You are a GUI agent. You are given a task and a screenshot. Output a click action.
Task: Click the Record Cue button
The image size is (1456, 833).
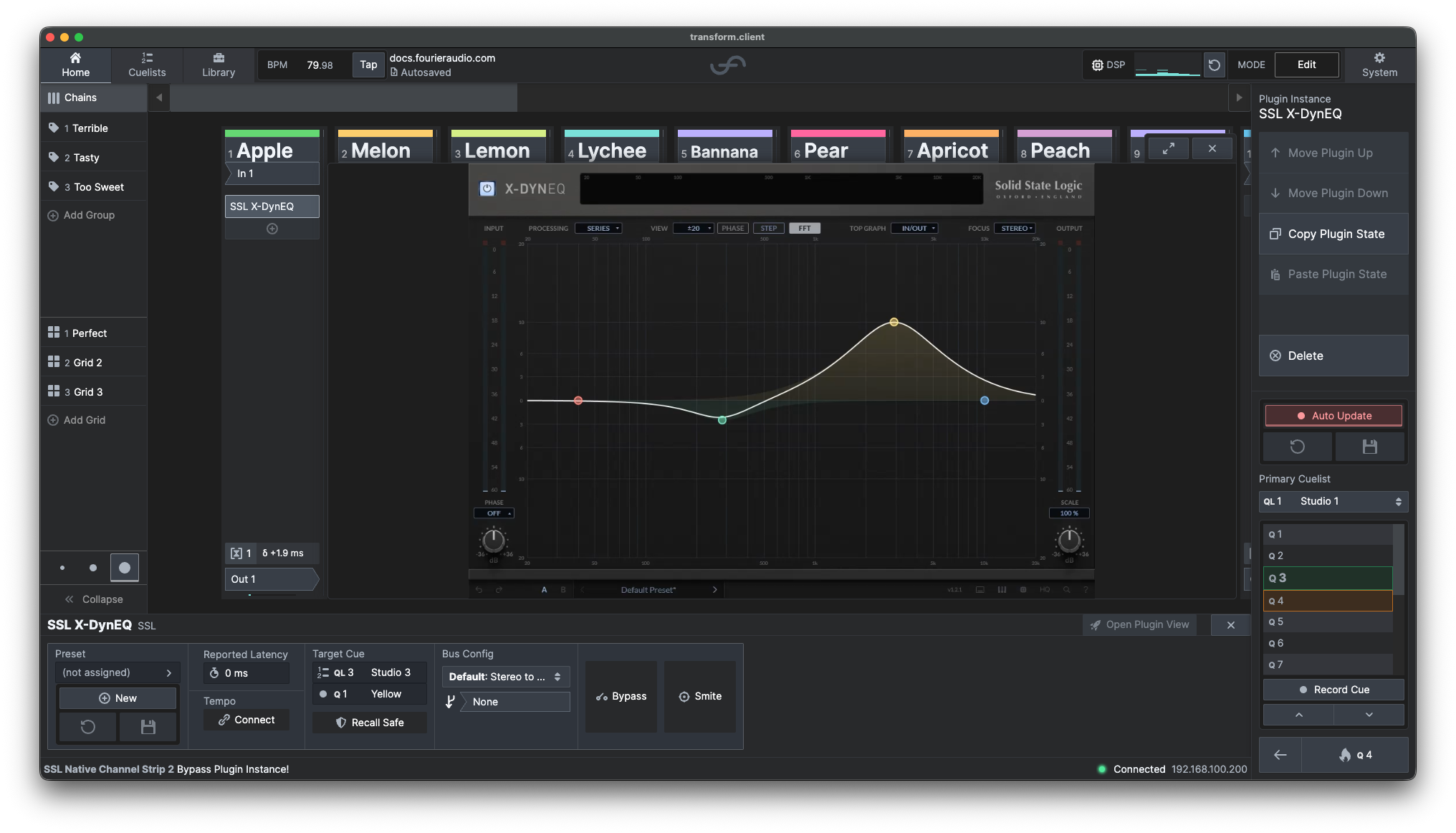coord(1333,690)
